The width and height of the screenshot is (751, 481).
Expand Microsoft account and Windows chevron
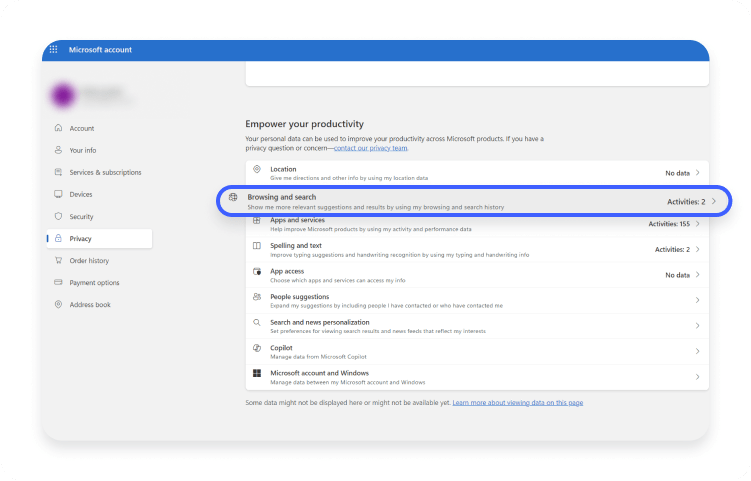[697, 377]
